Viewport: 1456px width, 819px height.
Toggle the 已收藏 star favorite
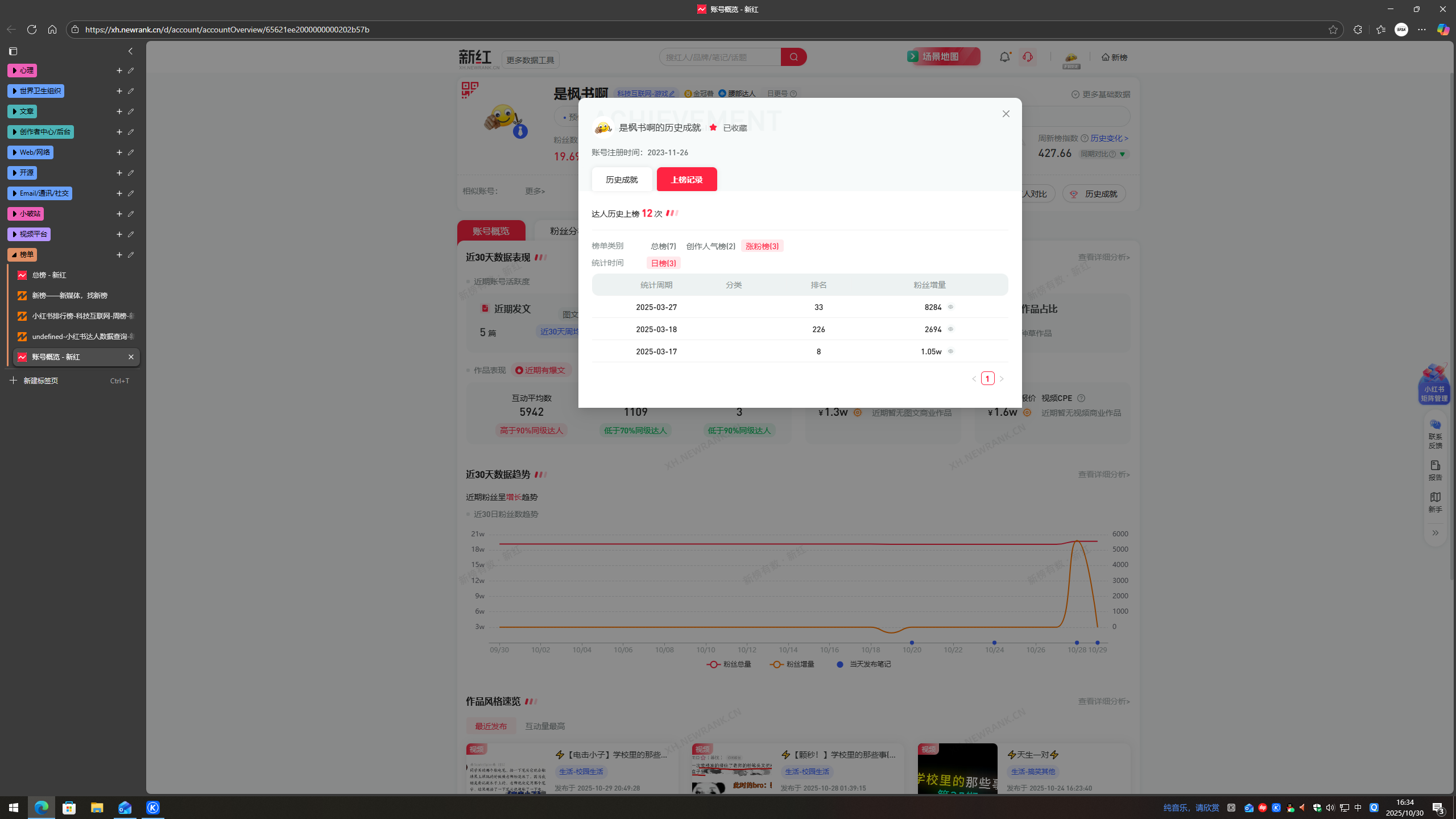(713, 127)
